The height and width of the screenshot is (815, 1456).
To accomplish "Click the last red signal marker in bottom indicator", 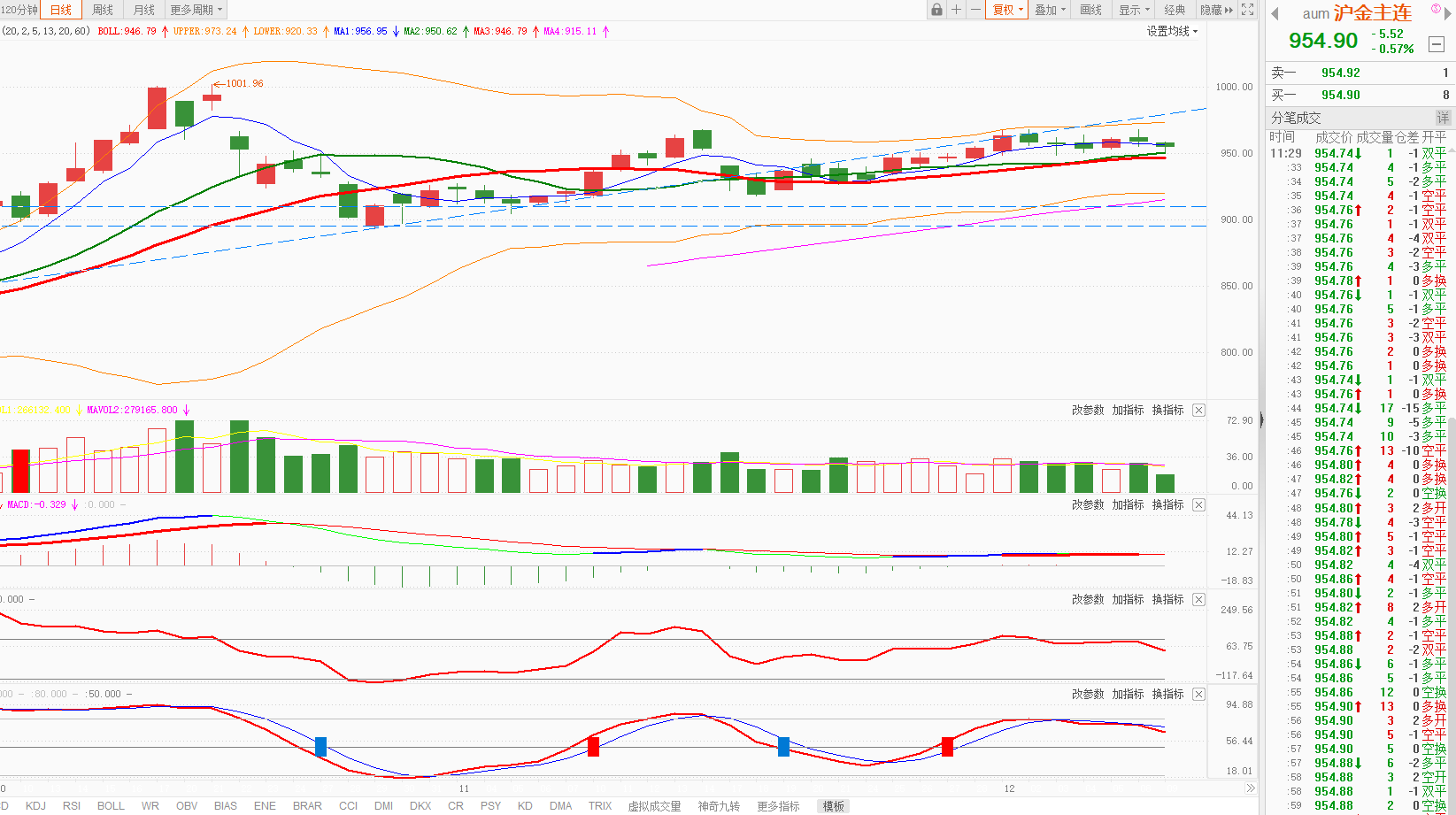I will pyautogui.click(x=947, y=746).
